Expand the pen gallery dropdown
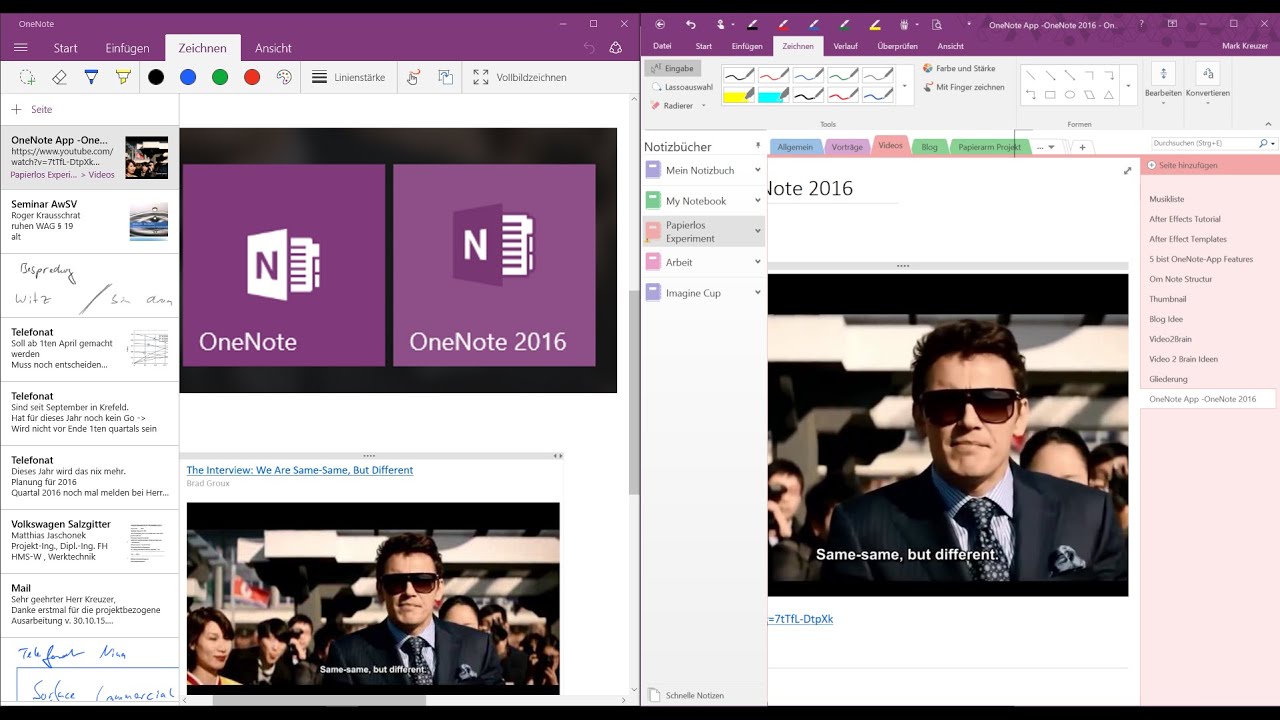The height and width of the screenshot is (720, 1280). [905, 86]
